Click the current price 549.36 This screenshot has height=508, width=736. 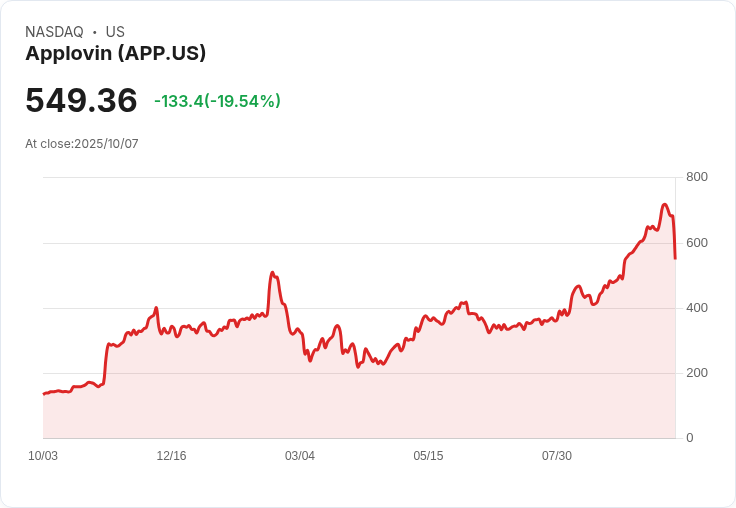click(81, 100)
